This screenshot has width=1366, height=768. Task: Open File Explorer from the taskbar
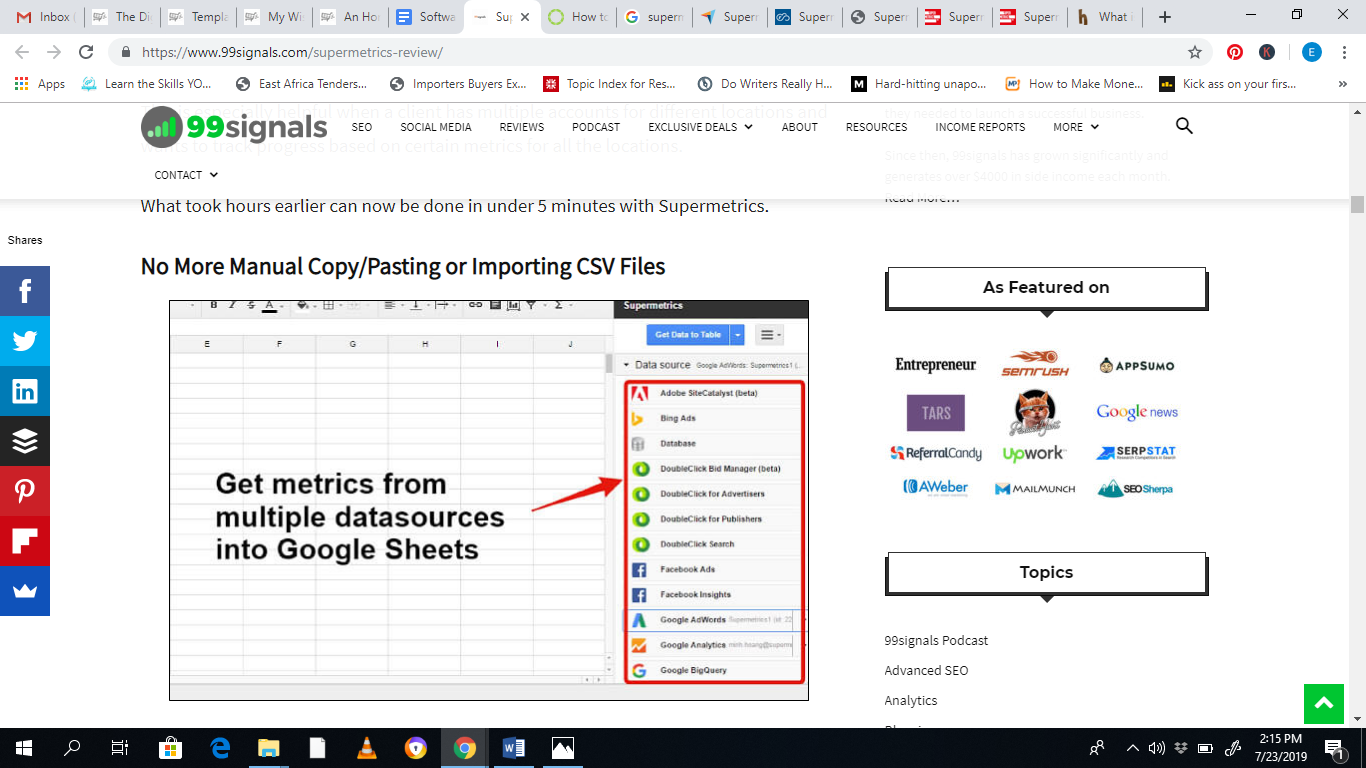(269, 748)
